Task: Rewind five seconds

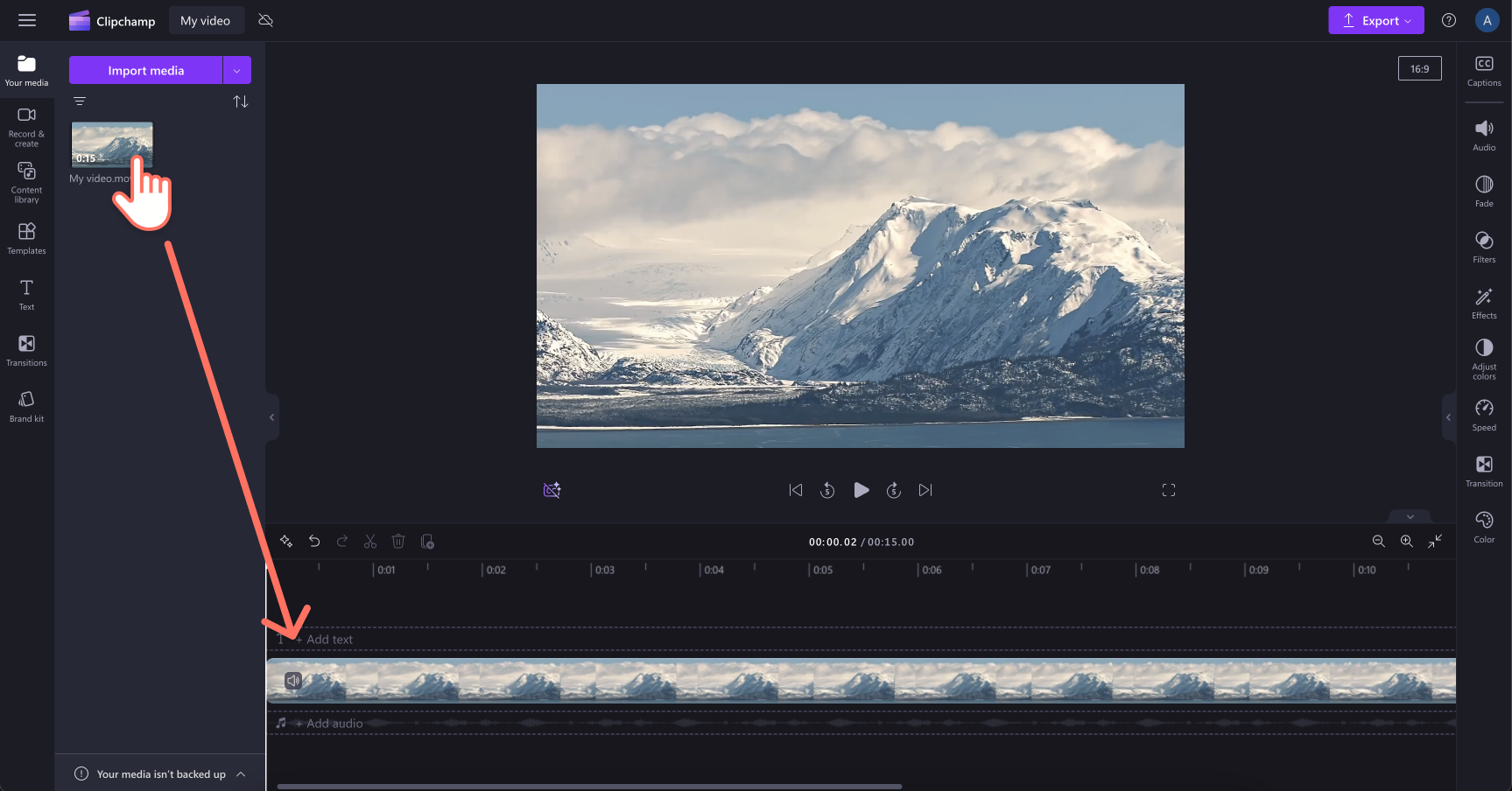Action: (x=827, y=490)
